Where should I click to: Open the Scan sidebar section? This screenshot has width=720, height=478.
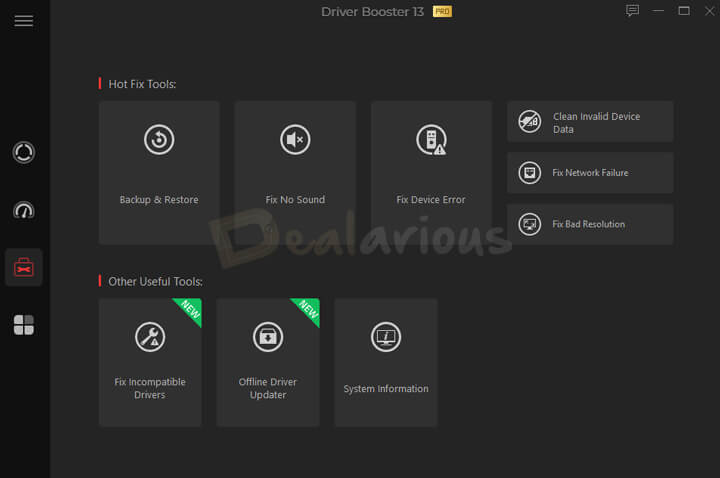23,152
